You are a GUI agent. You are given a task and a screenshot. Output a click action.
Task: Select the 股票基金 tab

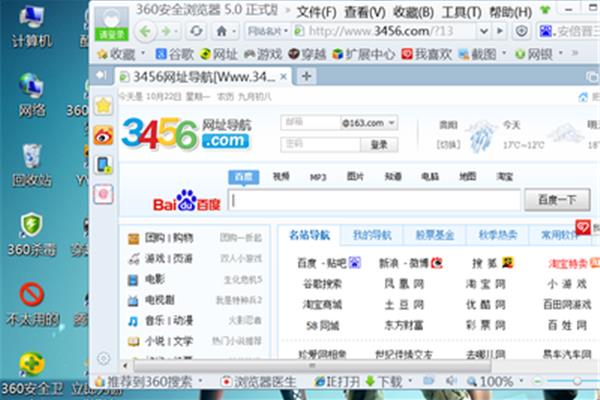coord(435,235)
